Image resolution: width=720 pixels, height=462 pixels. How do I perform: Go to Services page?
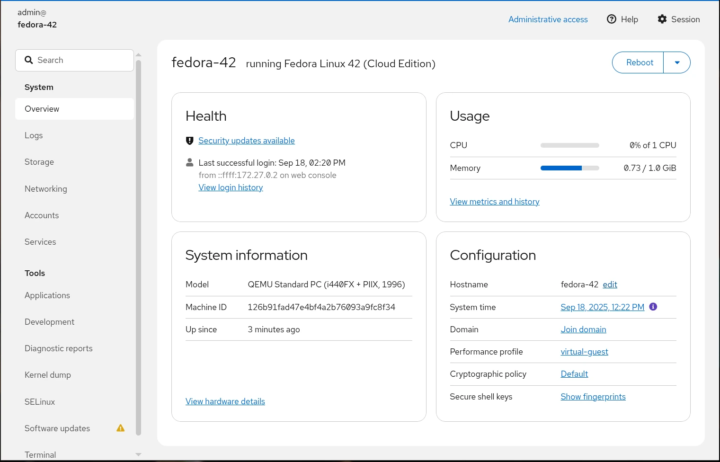tap(74, 242)
